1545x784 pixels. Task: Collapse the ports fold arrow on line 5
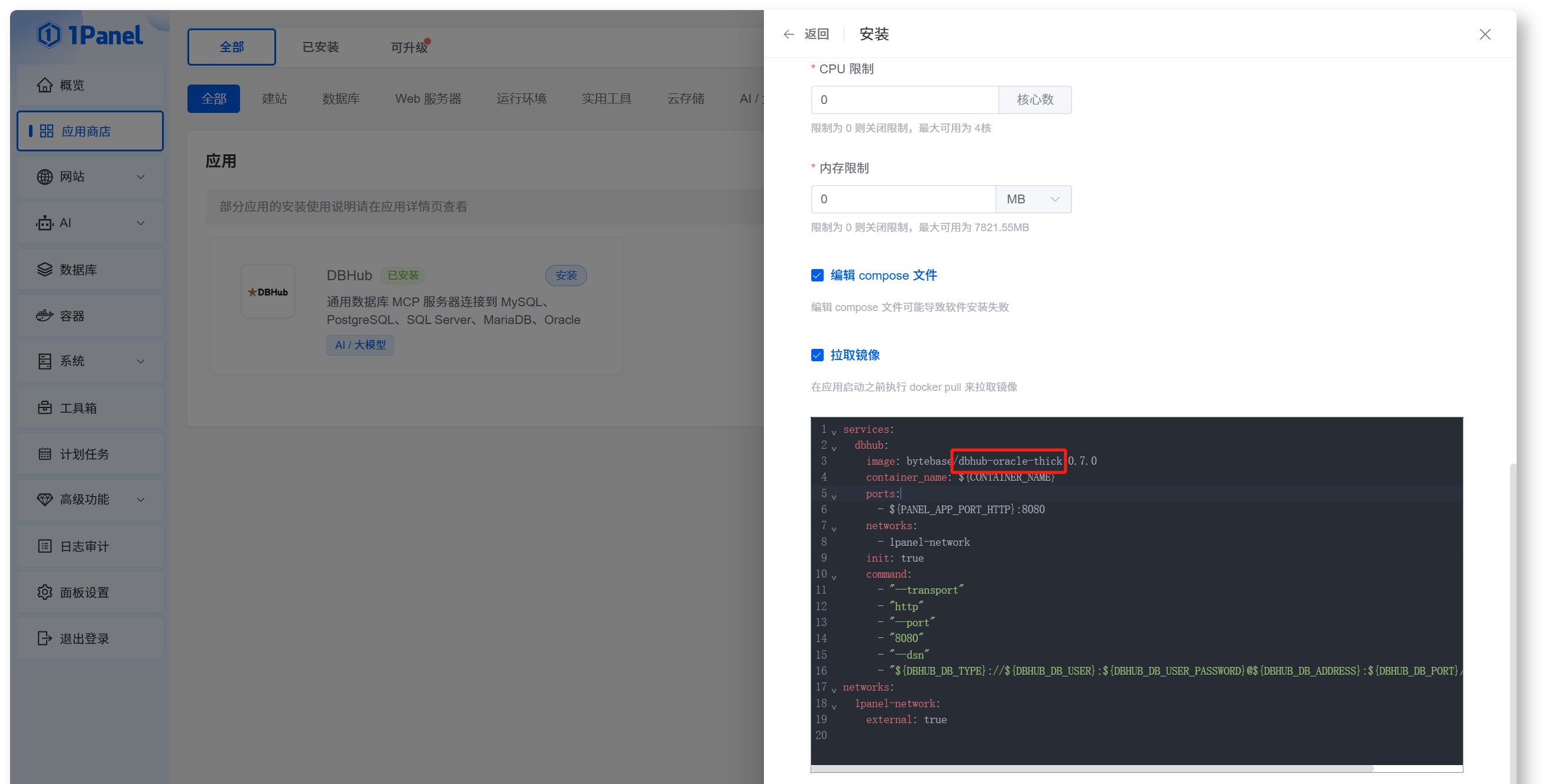point(834,496)
